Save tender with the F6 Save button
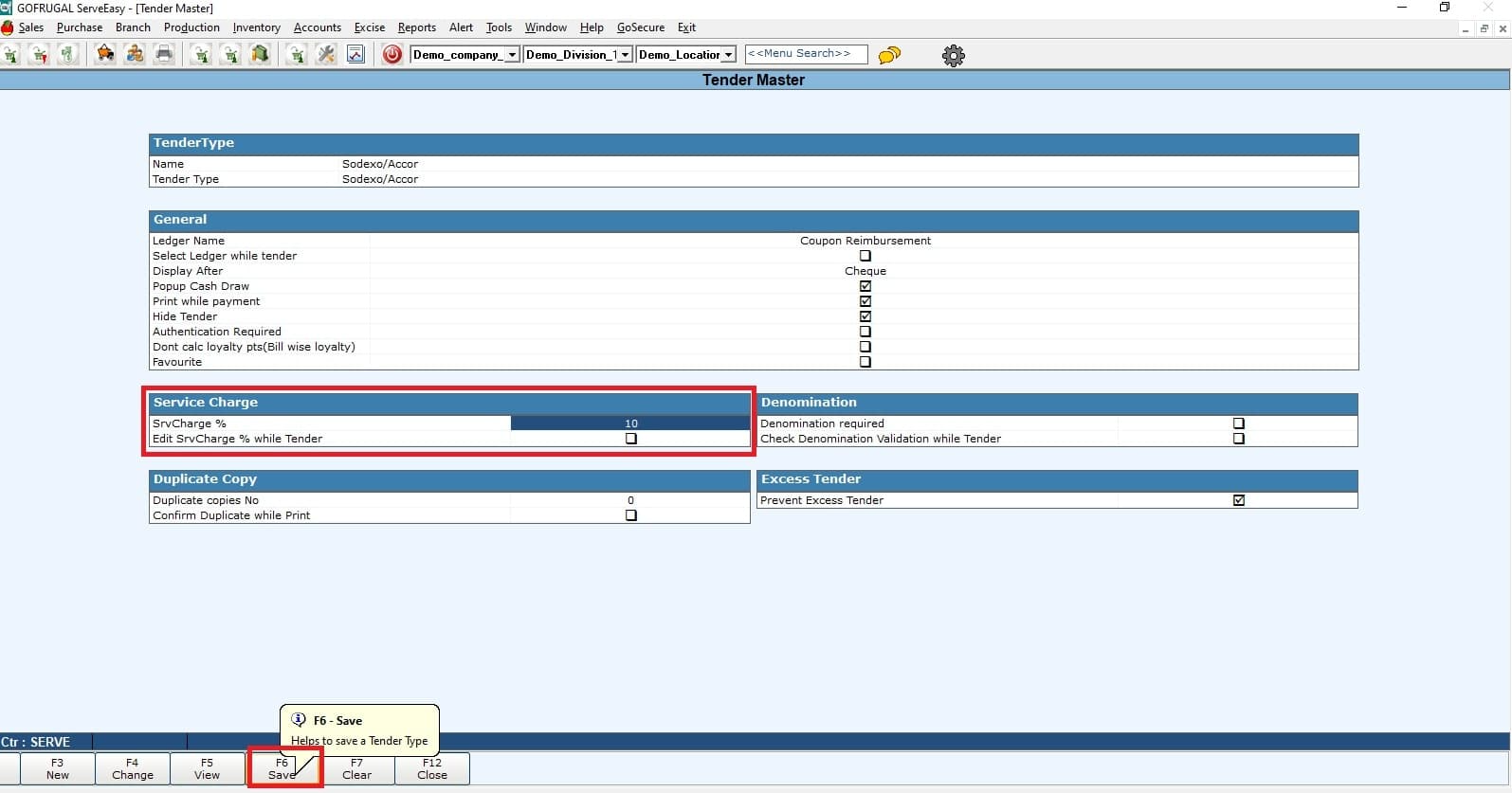 (x=282, y=768)
